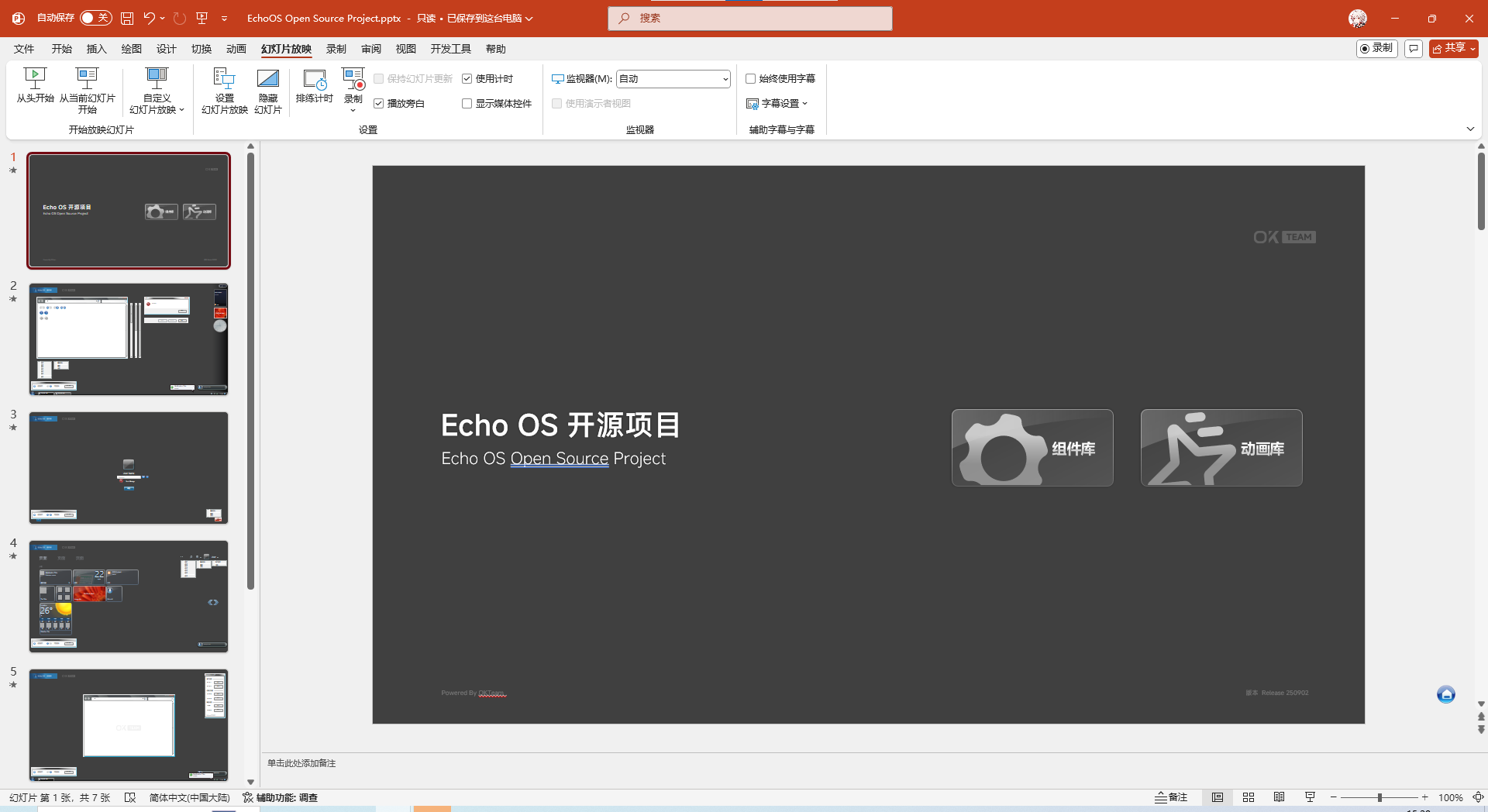Select slide 4 thumbnail in slide panel
The width and height of the screenshot is (1488, 812).
point(129,596)
